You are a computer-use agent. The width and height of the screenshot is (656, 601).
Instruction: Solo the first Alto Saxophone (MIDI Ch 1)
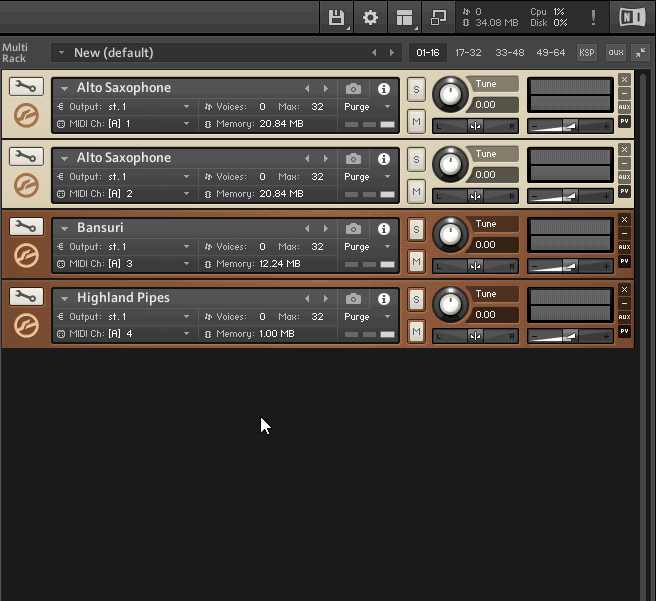pos(416,90)
